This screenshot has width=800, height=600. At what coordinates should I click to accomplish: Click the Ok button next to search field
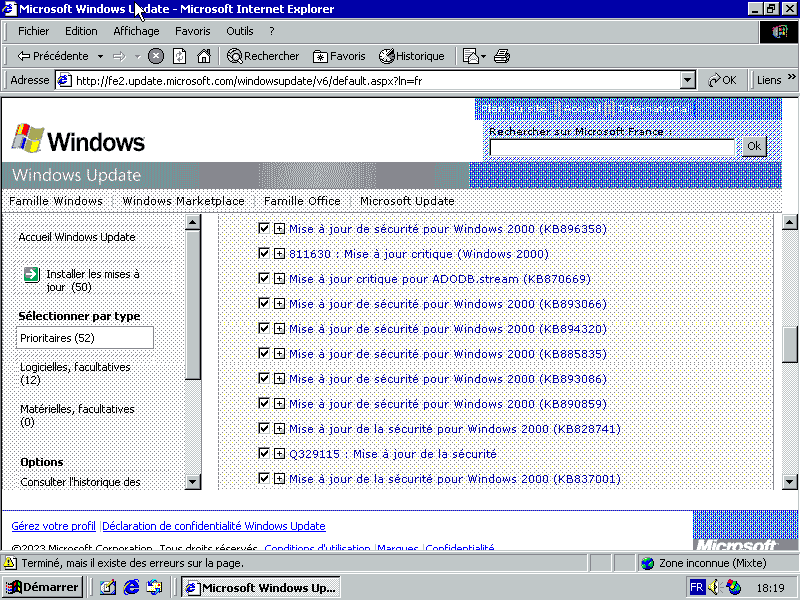(x=754, y=146)
